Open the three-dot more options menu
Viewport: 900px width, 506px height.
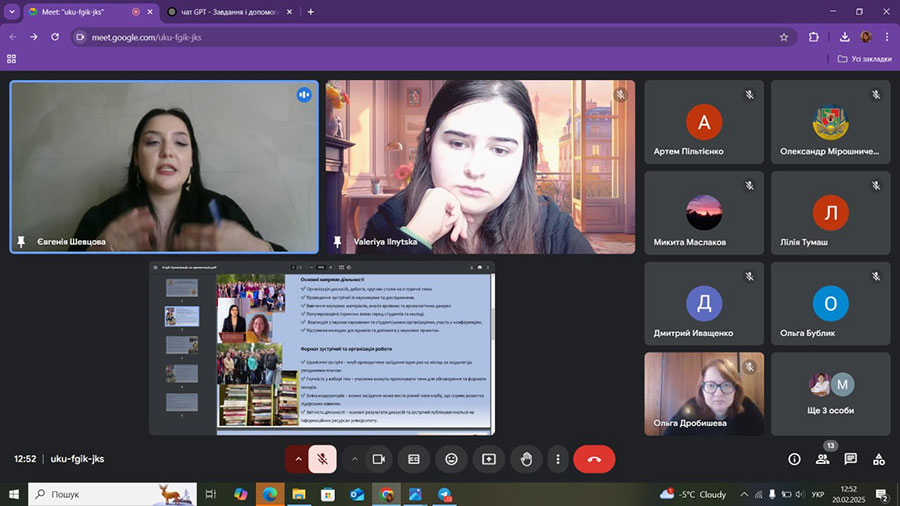558,459
